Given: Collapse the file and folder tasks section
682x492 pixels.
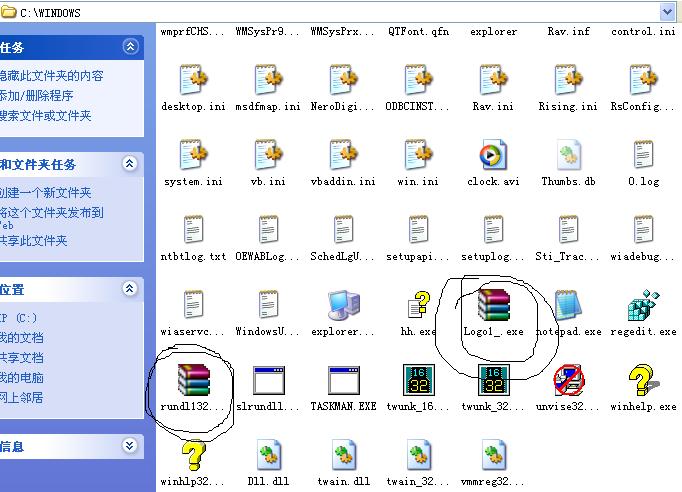Looking at the screenshot, I should click(131, 163).
